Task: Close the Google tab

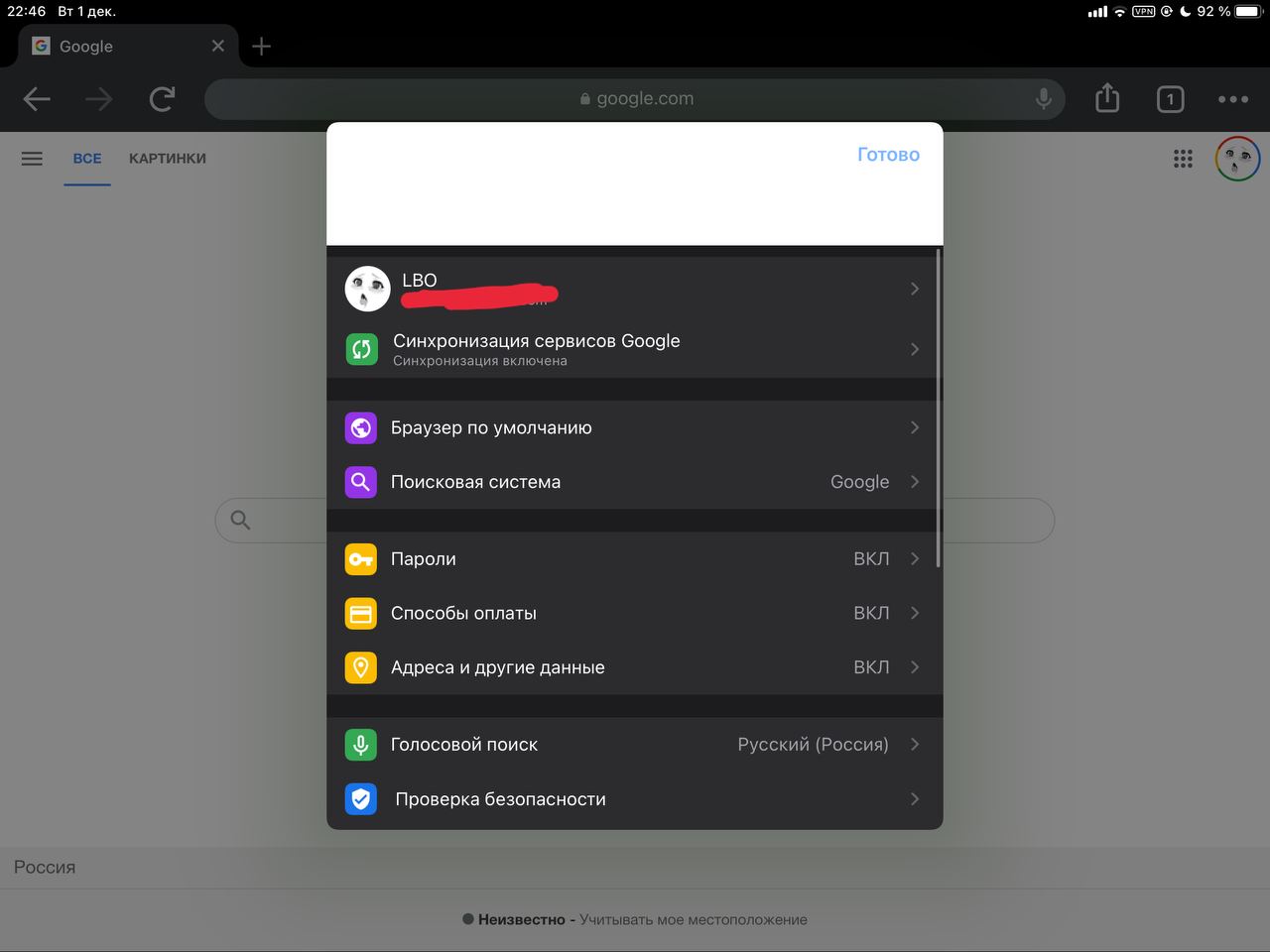Action: pos(218,46)
